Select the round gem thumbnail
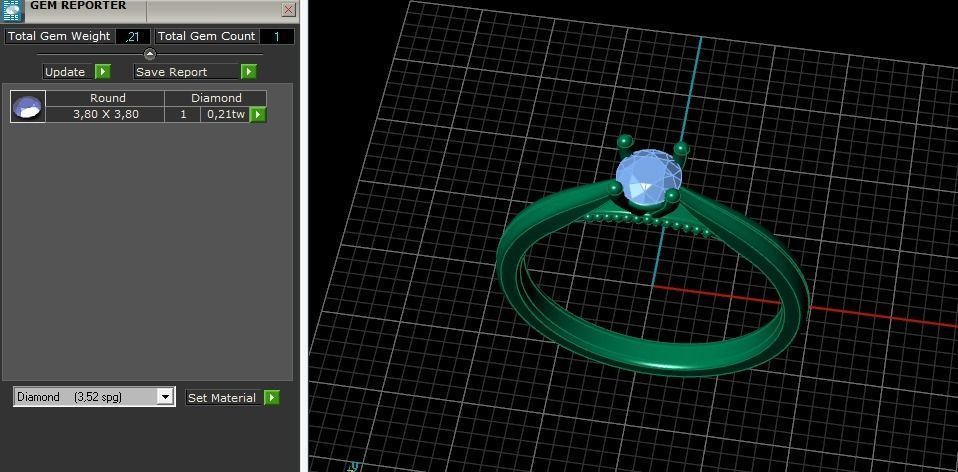The height and width of the screenshot is (472, 958). (x=27, y=107)
